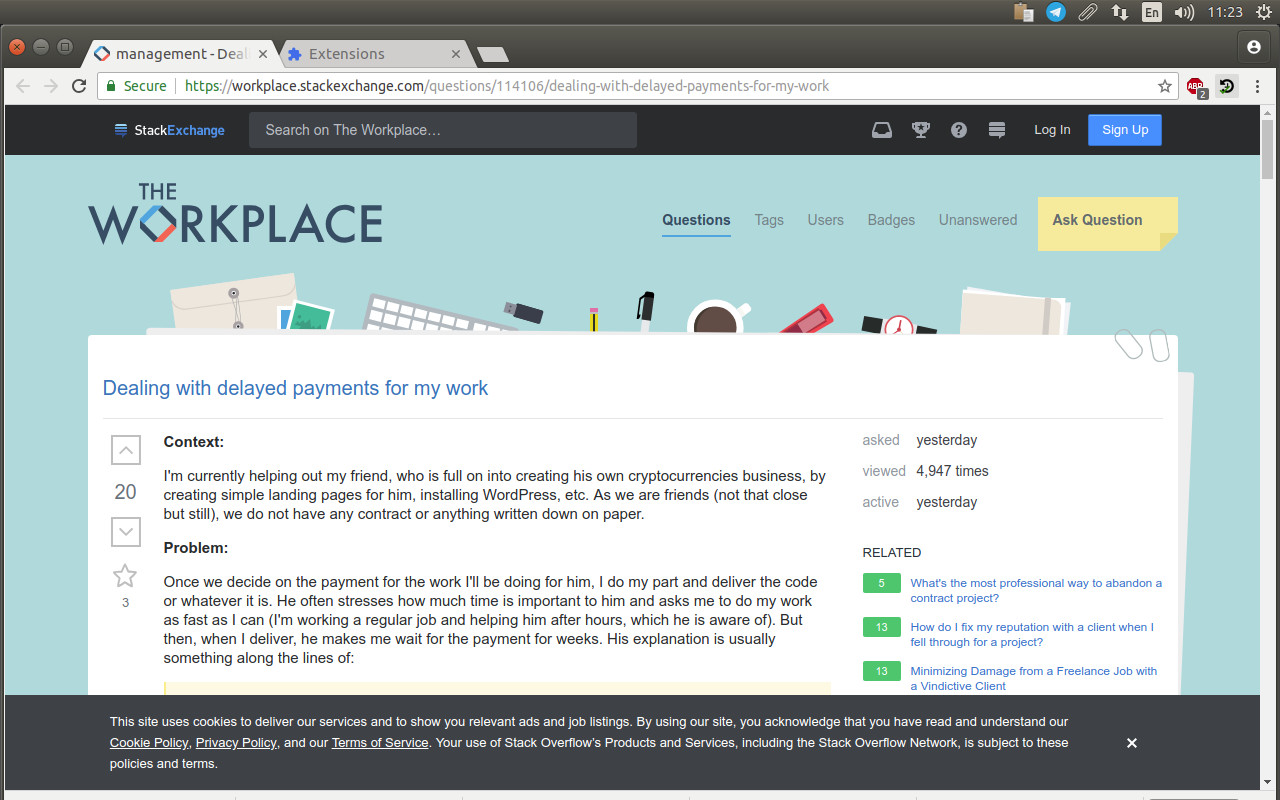This screenshot has width=1280, height=800.
Task: Open the En keyboard layout indicator
Action: tap(1152, 13)
